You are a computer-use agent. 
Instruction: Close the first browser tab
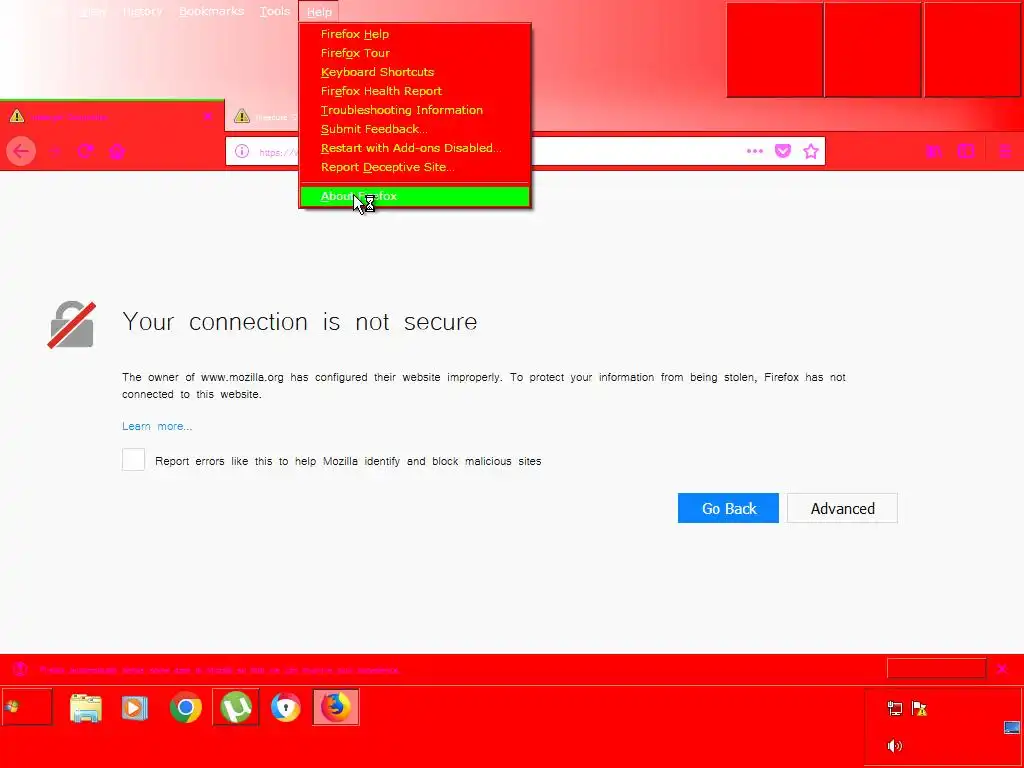[208, 116]
